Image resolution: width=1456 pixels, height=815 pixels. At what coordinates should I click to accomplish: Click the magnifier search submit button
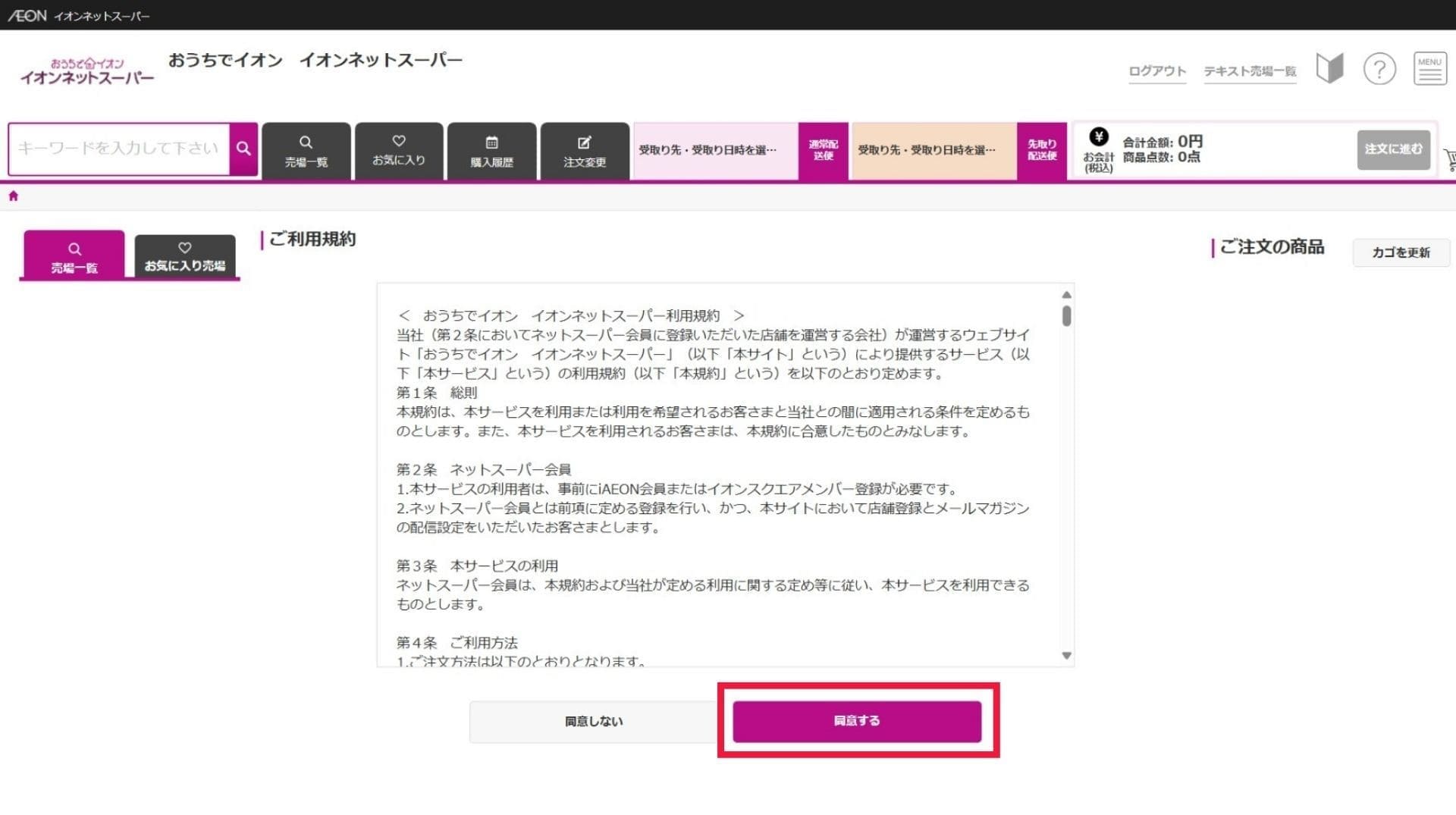tap(243, 149)
